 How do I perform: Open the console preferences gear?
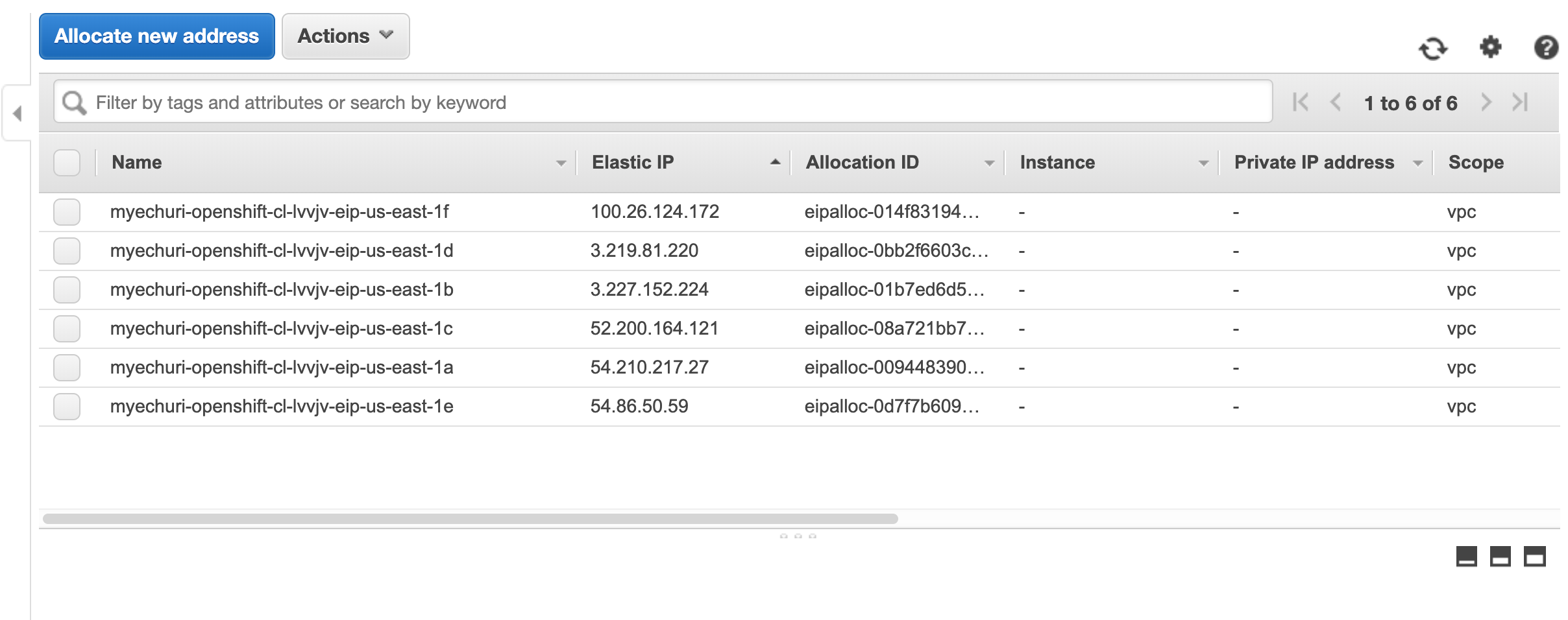point(1491,47)
